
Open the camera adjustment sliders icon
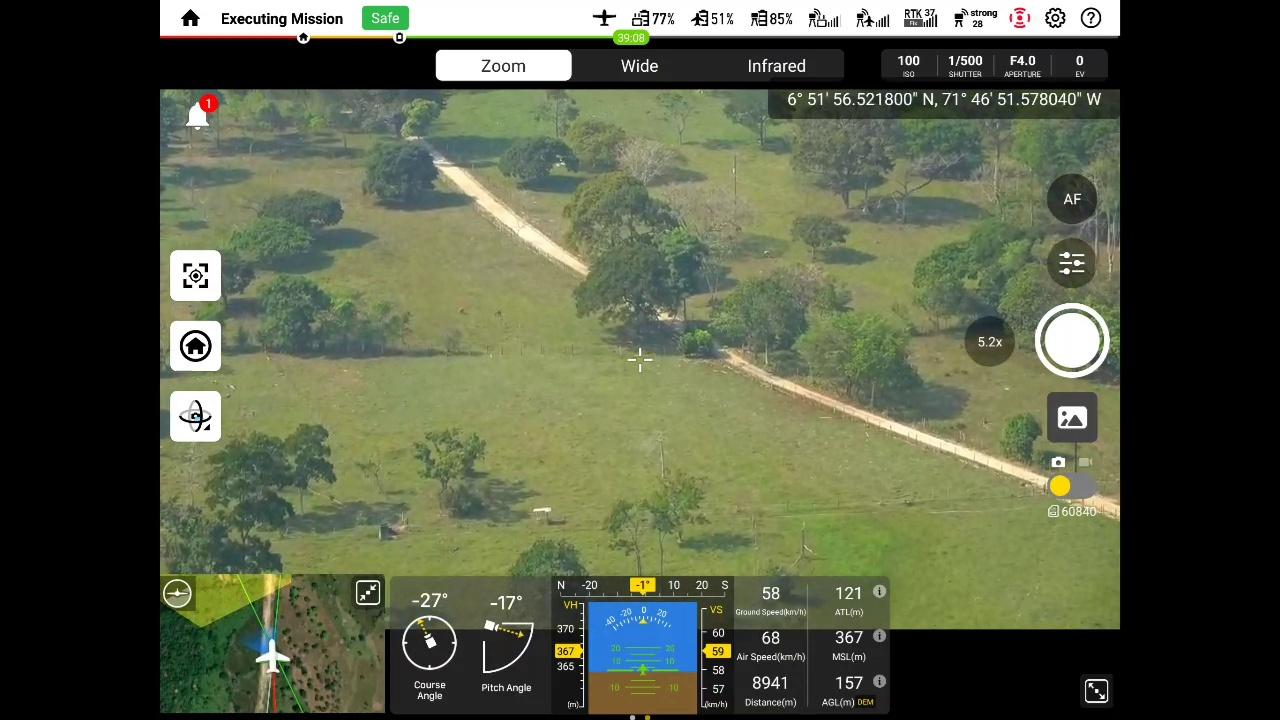point(1072,263)
